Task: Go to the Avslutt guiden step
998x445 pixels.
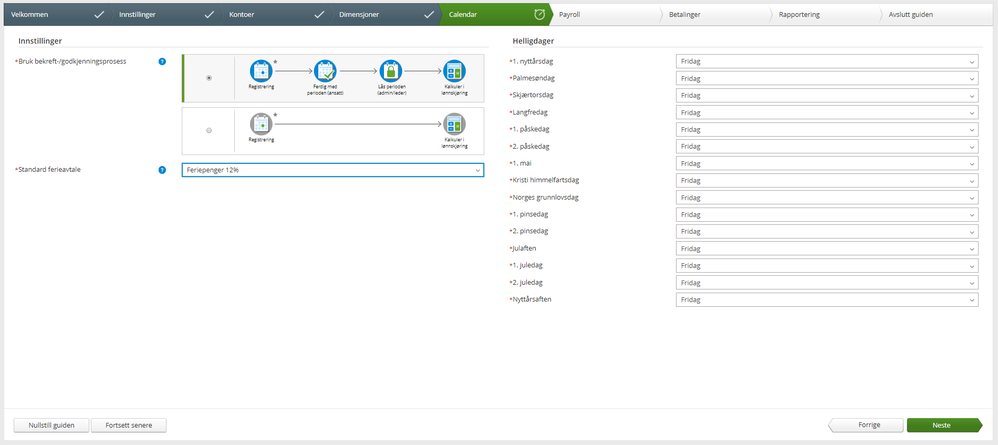Action: pyautogui.click(x=938, y=14)
